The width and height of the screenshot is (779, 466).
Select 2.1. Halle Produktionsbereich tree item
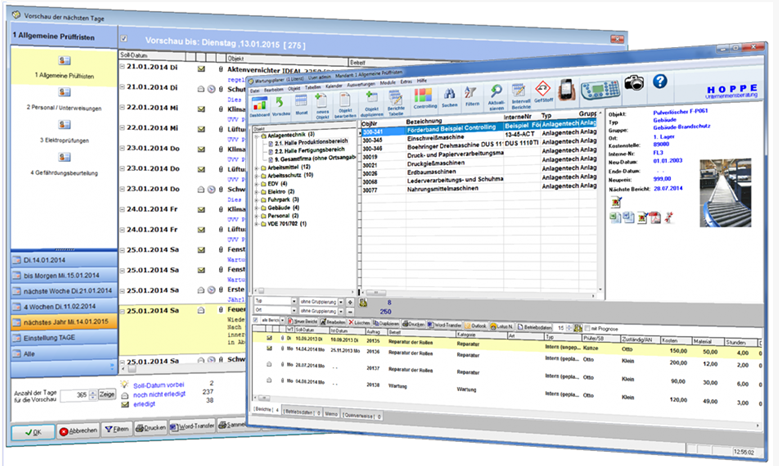tap(310, 142)
